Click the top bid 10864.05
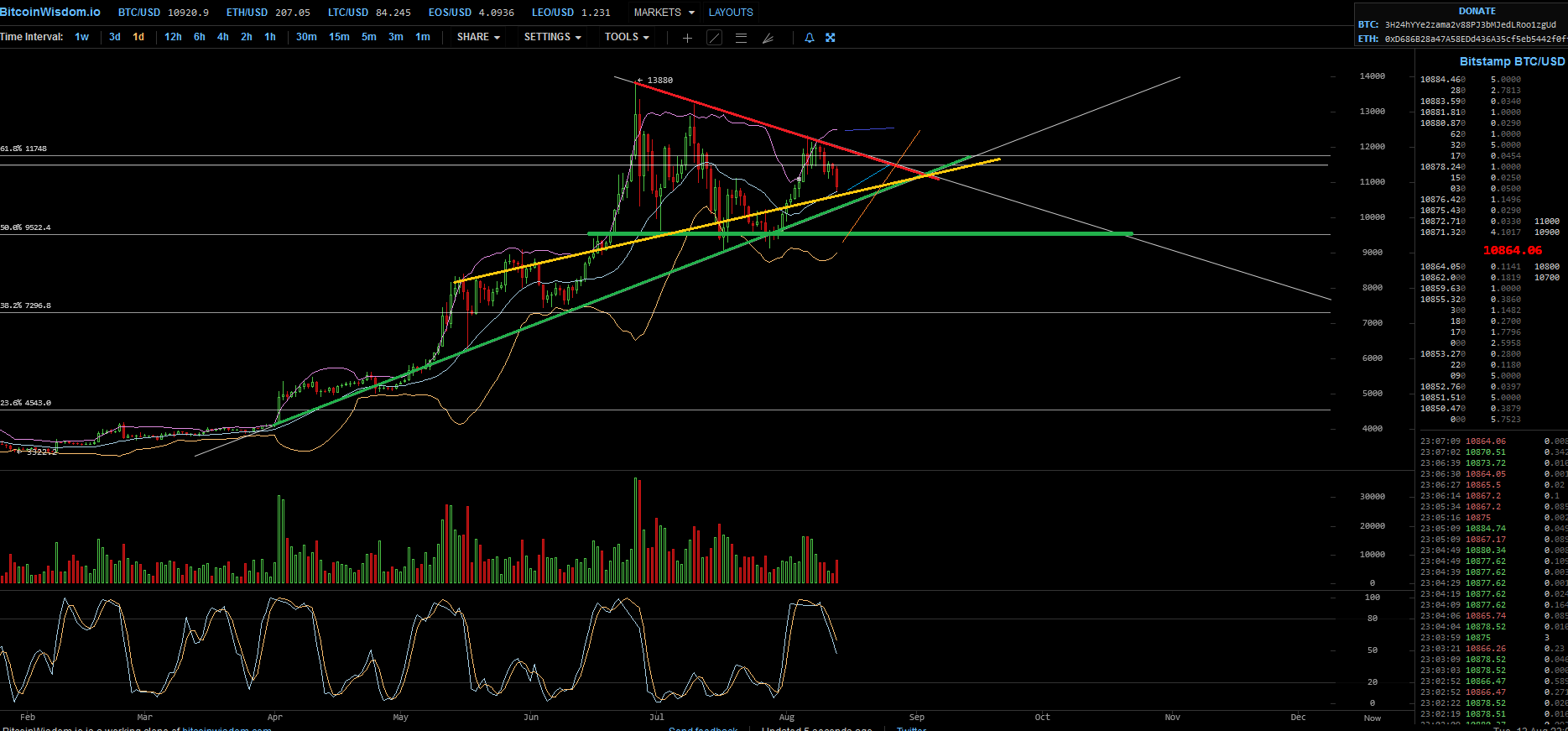Image resolution: width=1568 pixels, height=731 pixels. pos(1443,267)
